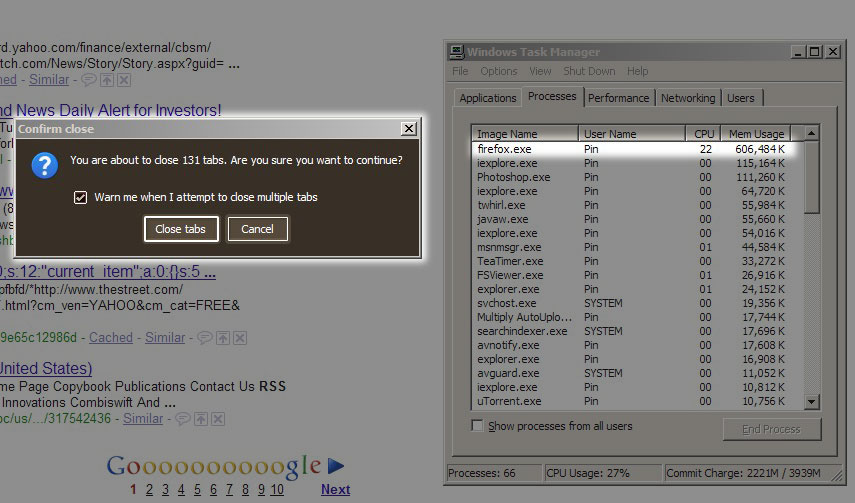The image size is (855, 503).
Task: Click Cancel in the Confirm close dialog
Action: pyautogui.click(x=257, y=229)
